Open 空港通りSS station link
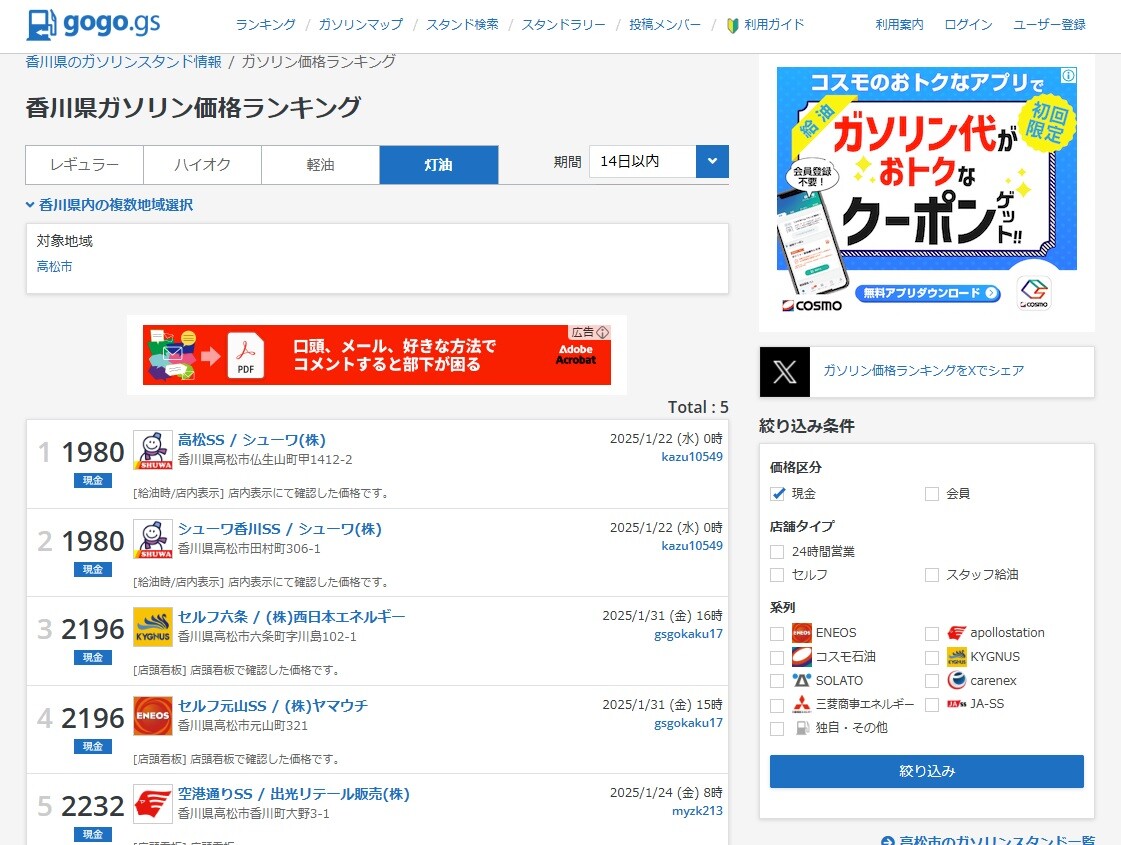This screenshot has height=845, width=1121. (294, 794)
